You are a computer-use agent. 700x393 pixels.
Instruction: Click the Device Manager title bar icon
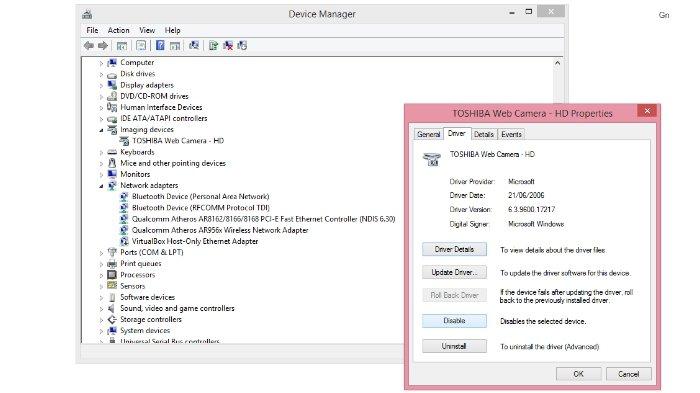pyautogui.click(x=87, y=14)
